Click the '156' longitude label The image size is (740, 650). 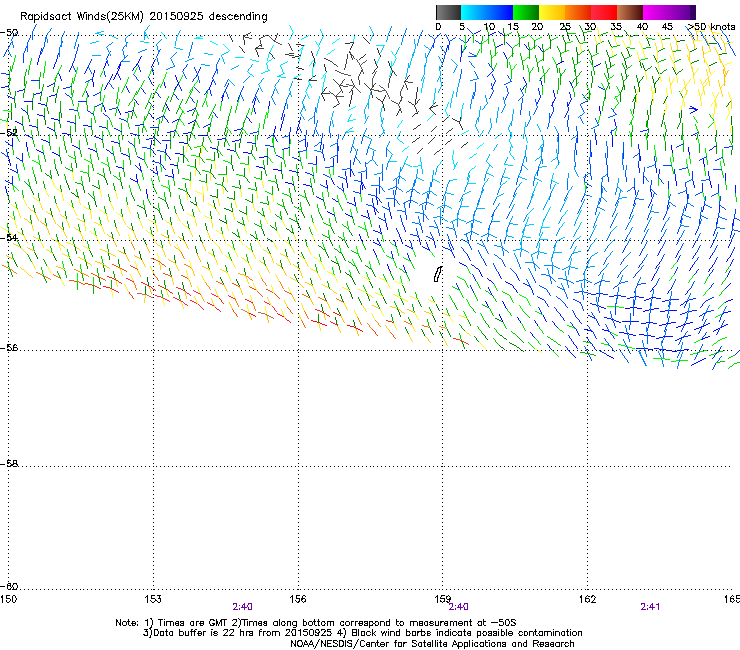click(x=298, y=599)
